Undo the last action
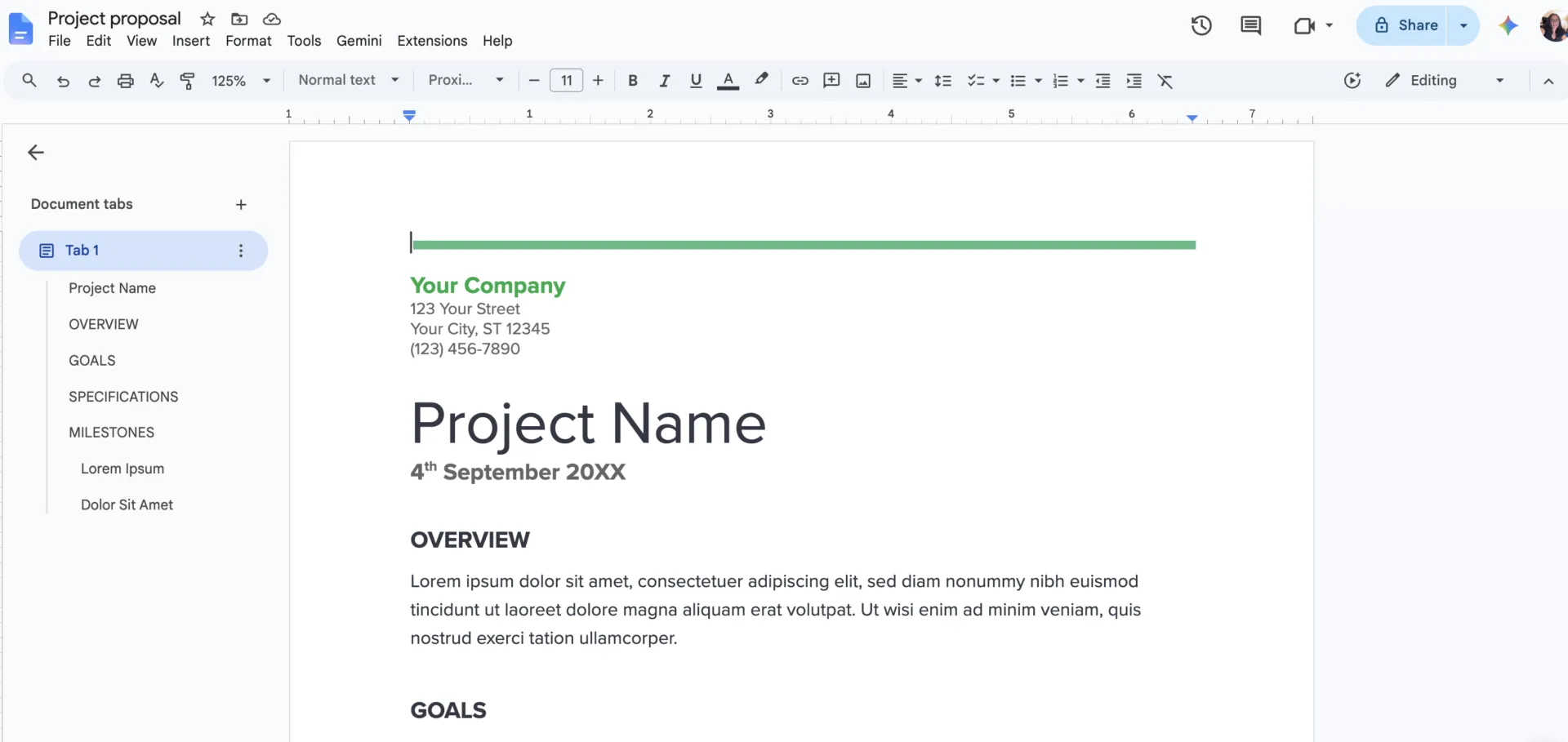The width and height of the screenshot is (1568, 742). pyautogui.click(x=63, y=81)
